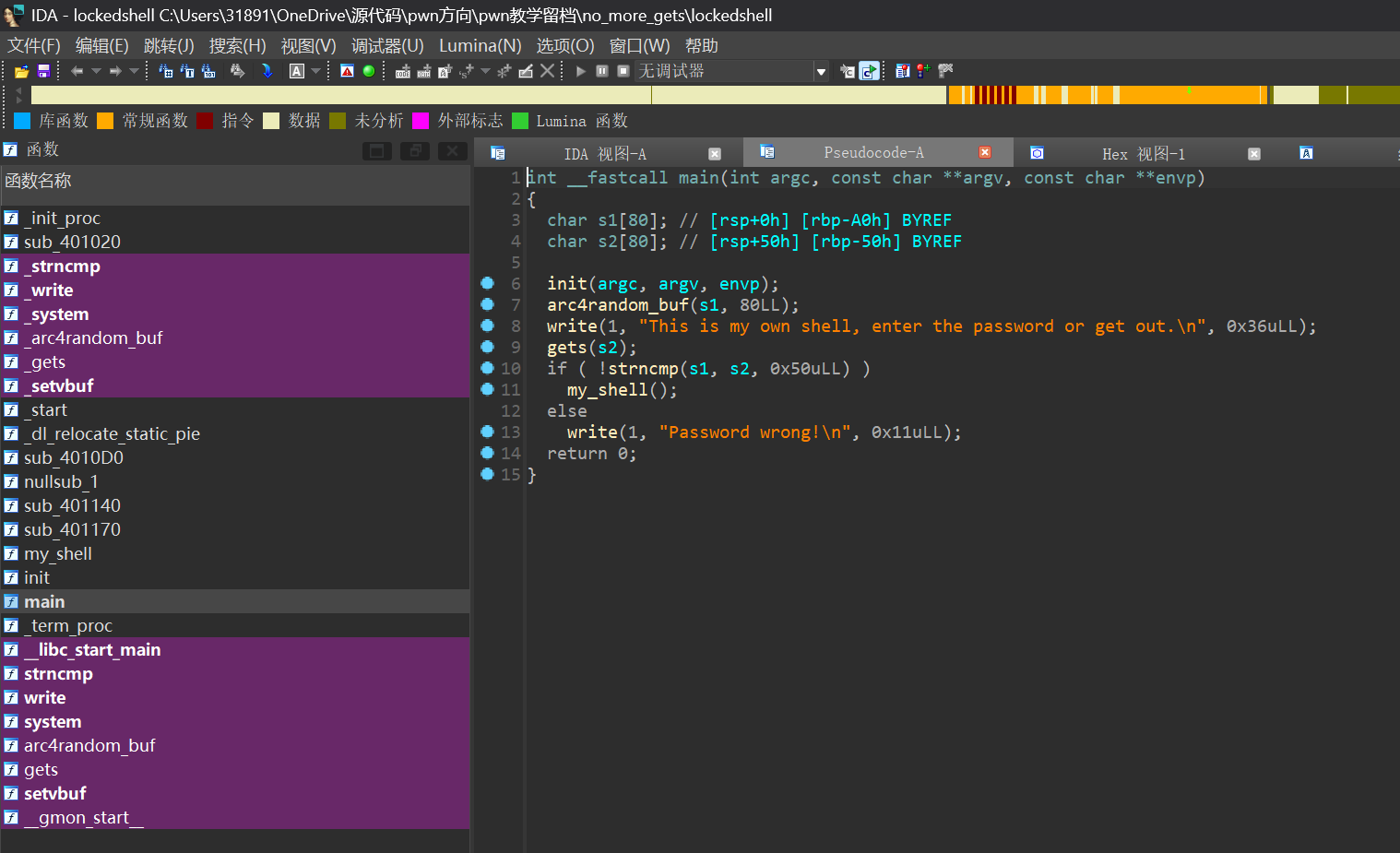Image resolution: width=1400 pixels, height=853 pixels.
Task: Click the blue down-arrow jump icon
Action: point(267,71)
